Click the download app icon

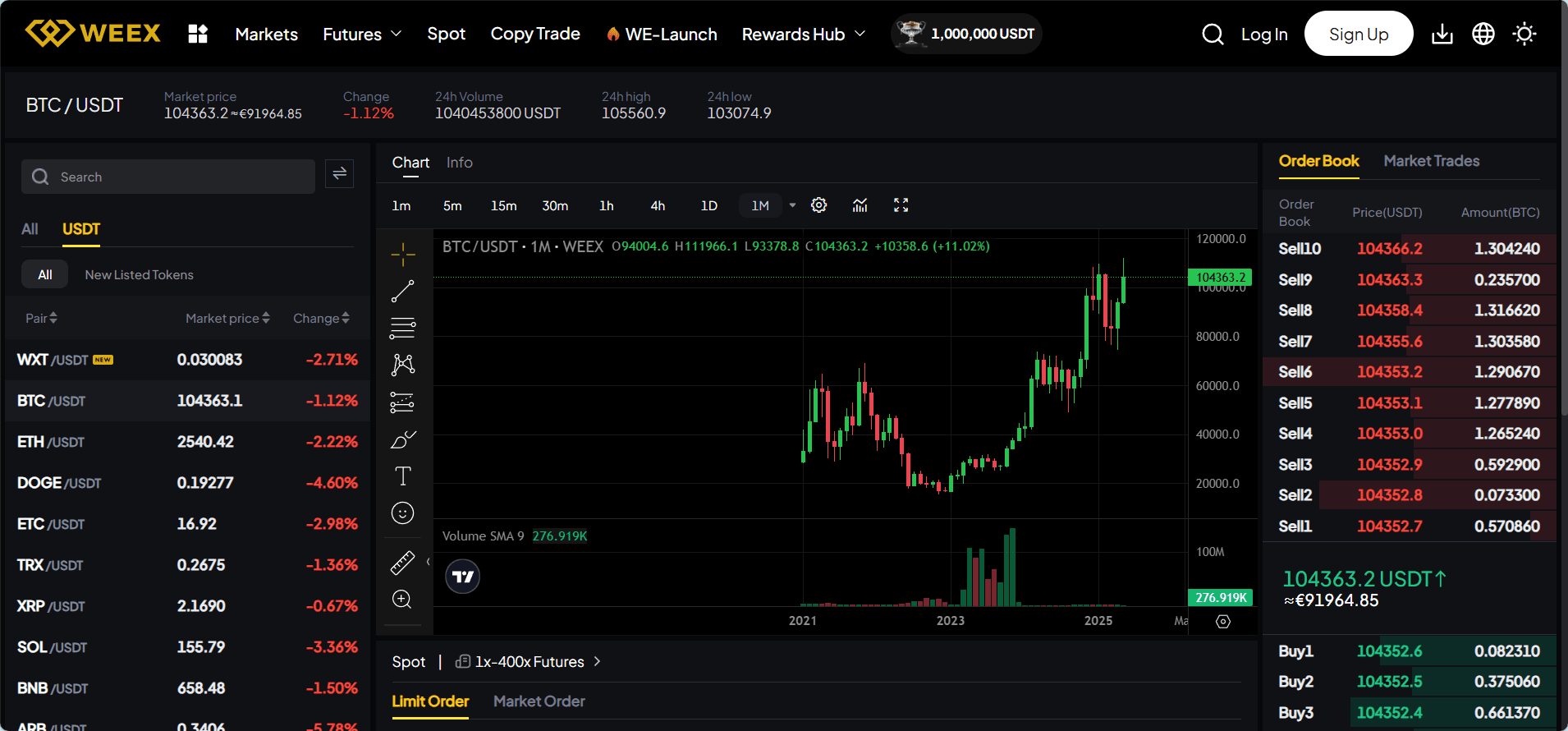1442,34
